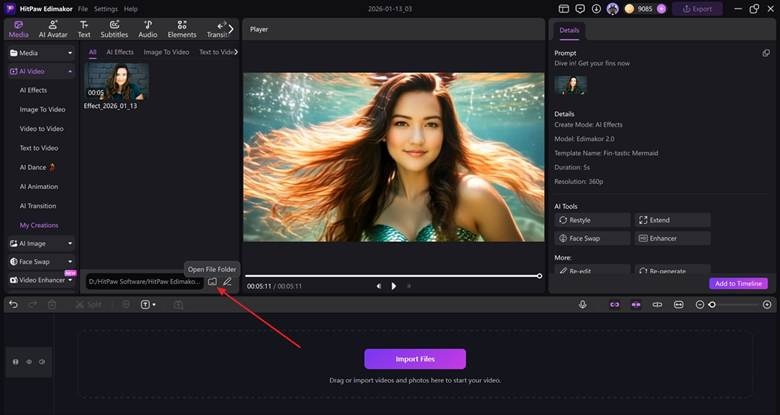Select AI Dance in the sidebar
Image resolution: width=780 pixels, height=415 pixels.
pos(37,168)
